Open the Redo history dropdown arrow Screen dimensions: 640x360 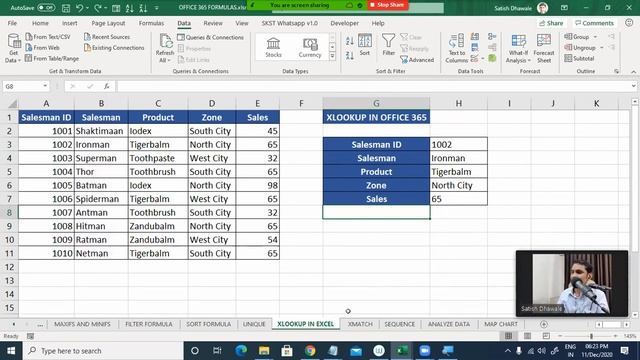point(106,8)
